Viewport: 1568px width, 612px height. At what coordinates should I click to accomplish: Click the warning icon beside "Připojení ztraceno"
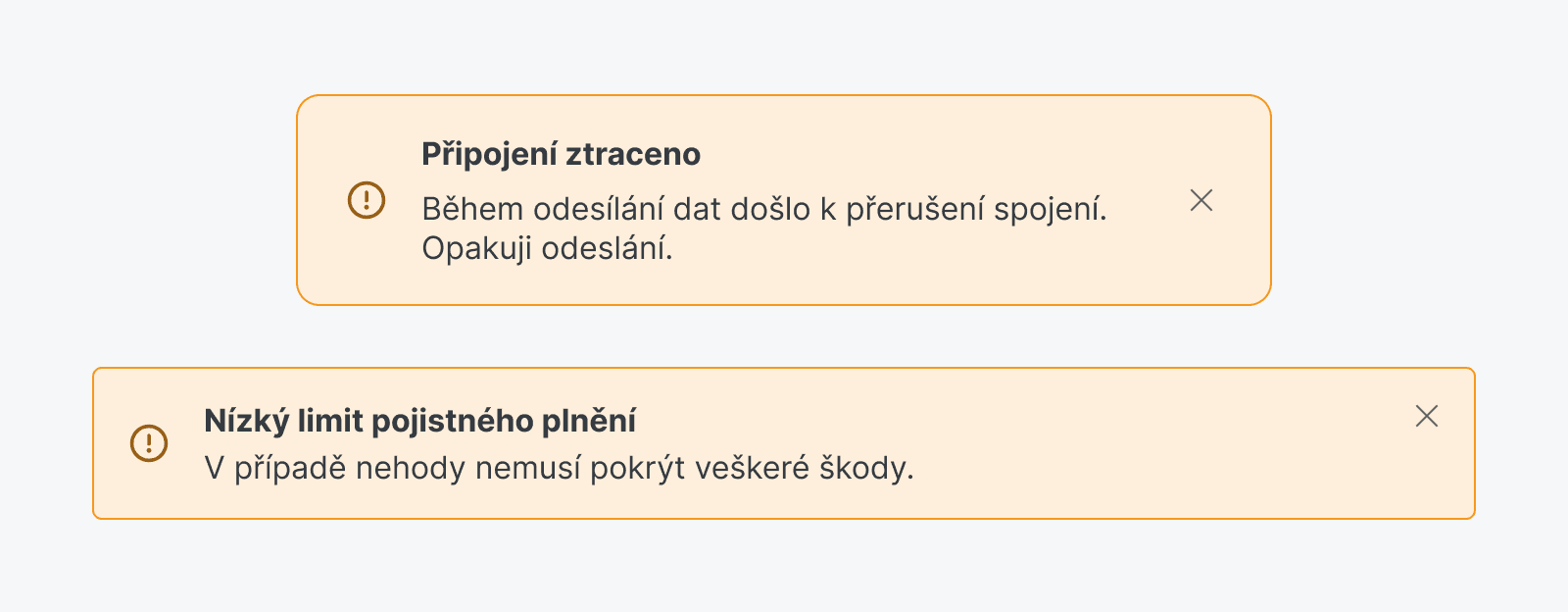click(x=367, y=200)
